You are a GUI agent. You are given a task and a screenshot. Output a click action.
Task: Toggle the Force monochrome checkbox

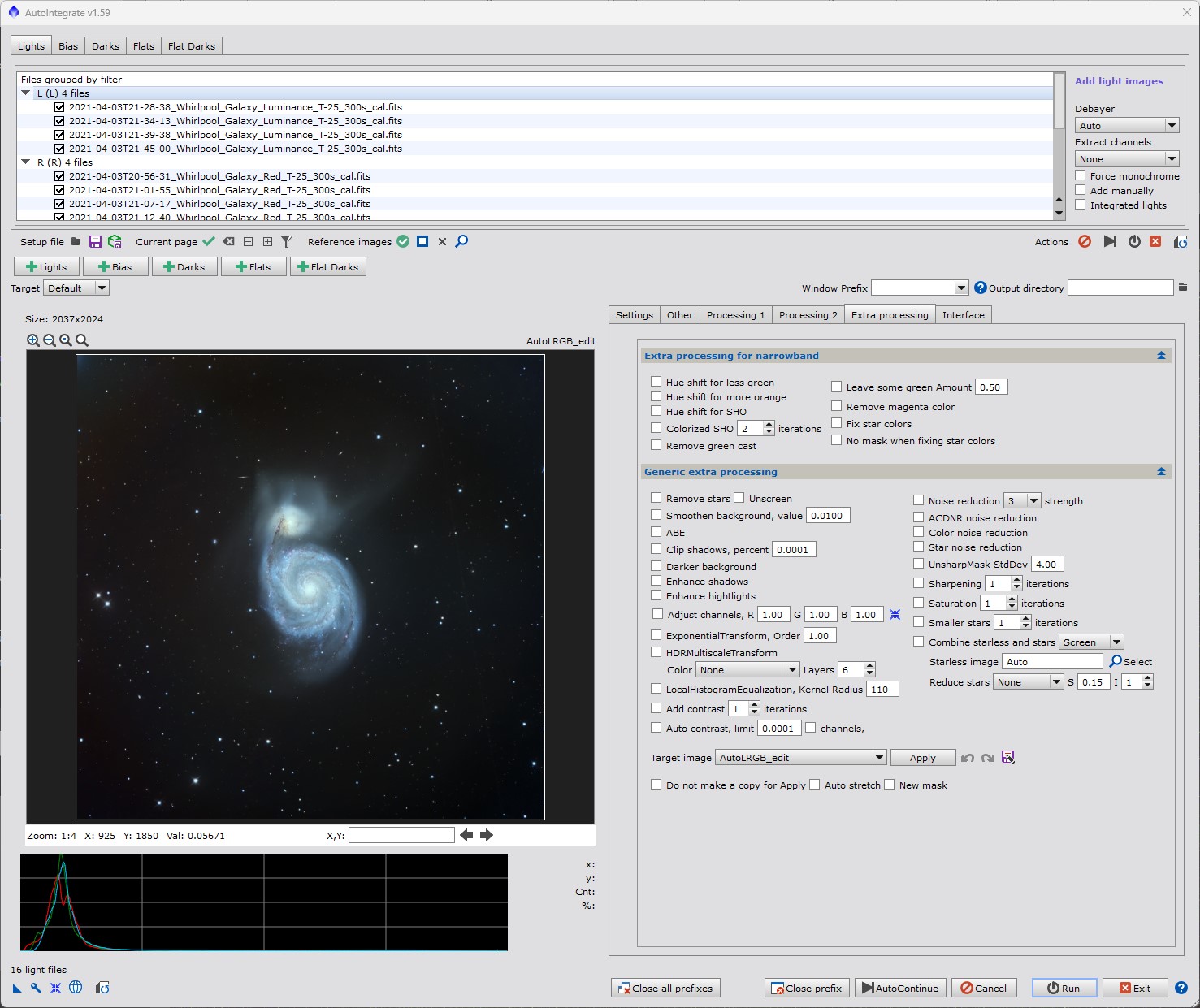[x=1081, y=175]
